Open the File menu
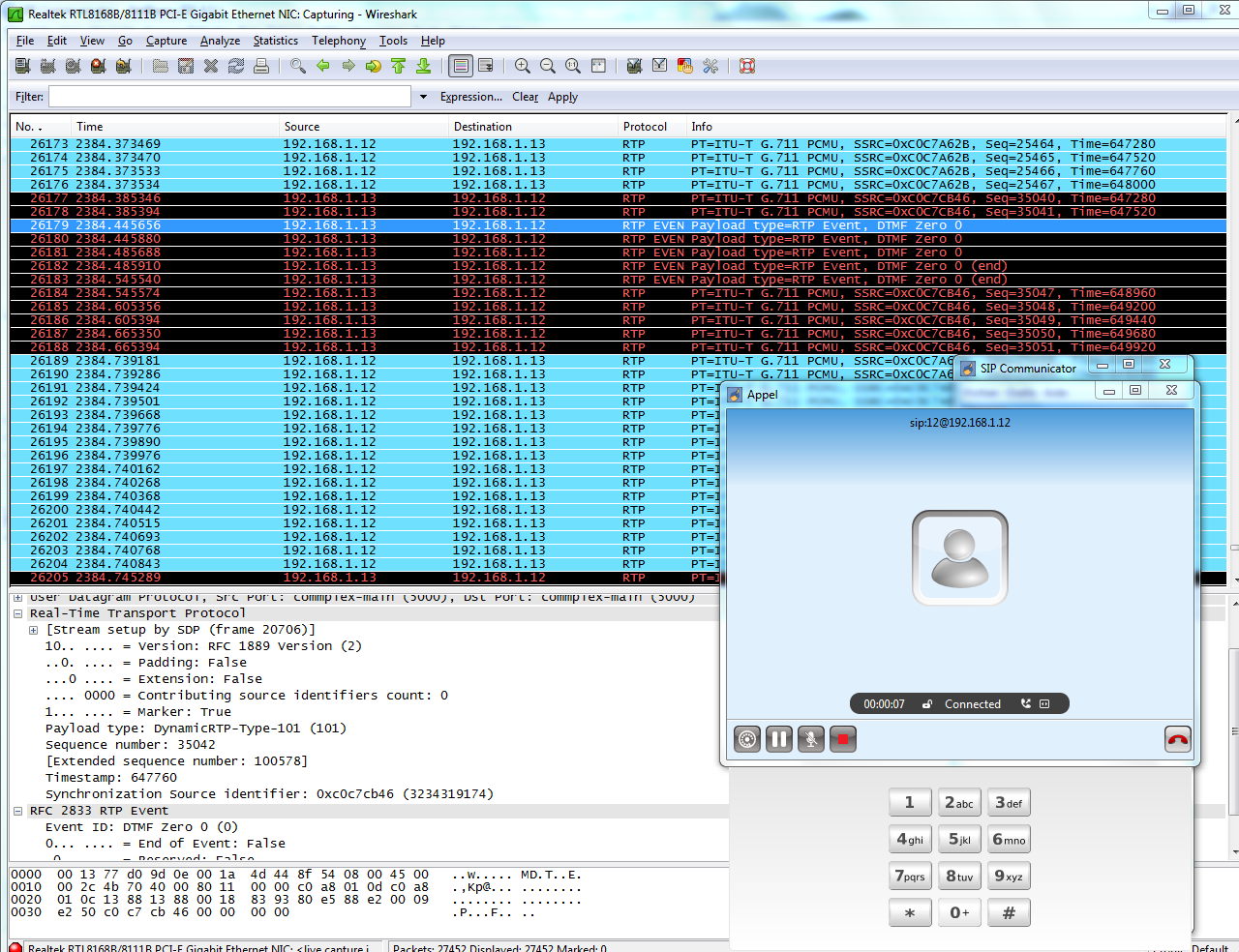The height and width of the screenshot is (952, 1239). click(25, 41)
